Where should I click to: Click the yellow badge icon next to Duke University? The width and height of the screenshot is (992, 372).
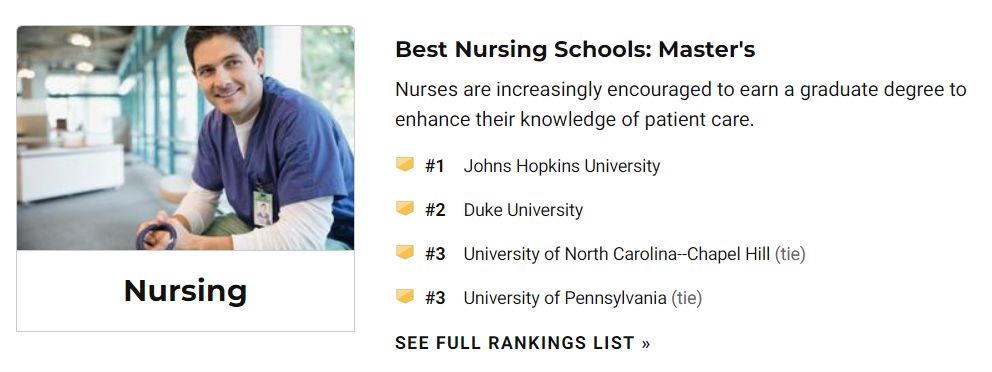(405, 209)
